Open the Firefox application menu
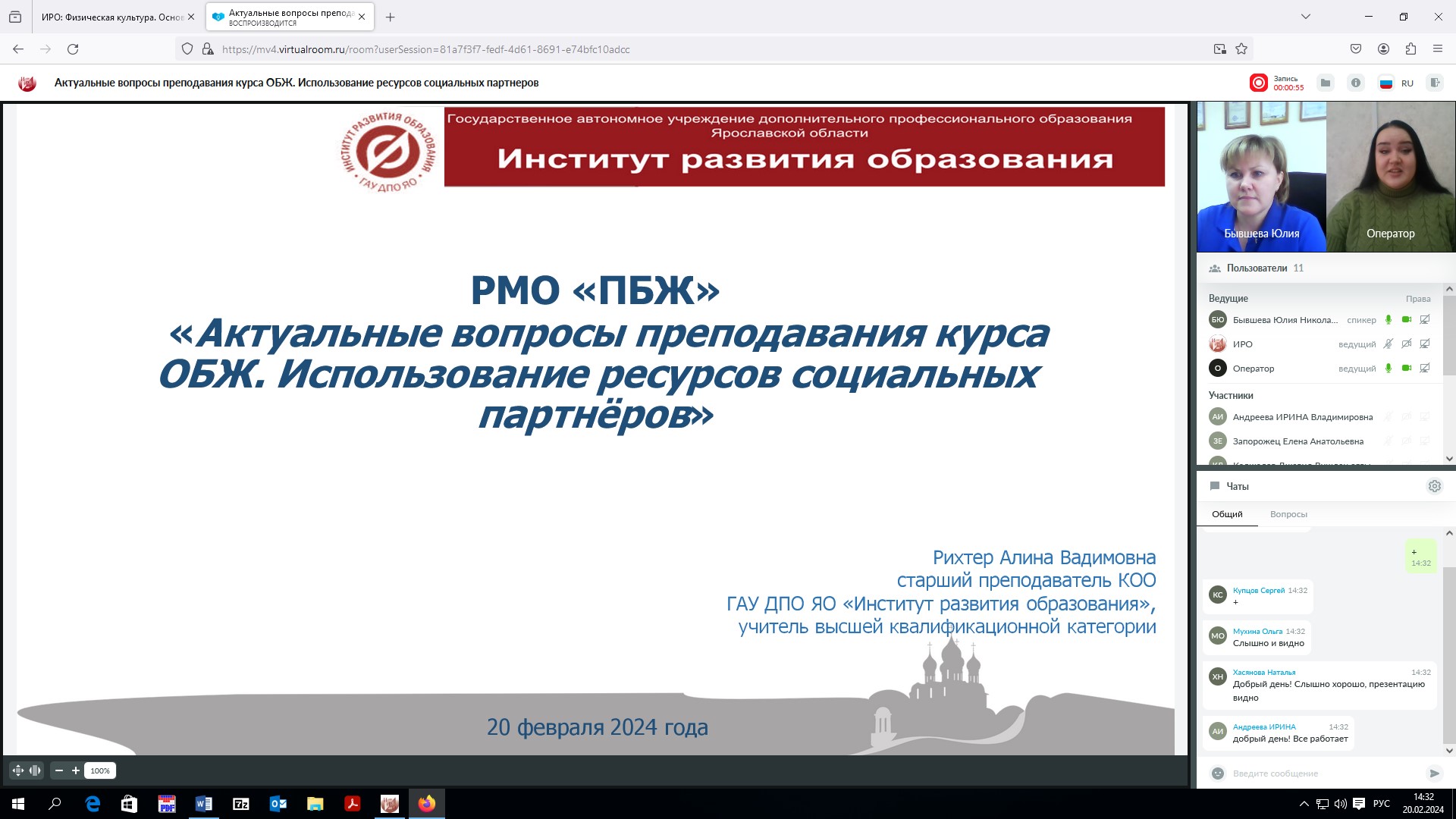Image resolution: width=1456 pixels, height=819 pixels. pyautogui.click(x=1437, y=49)
